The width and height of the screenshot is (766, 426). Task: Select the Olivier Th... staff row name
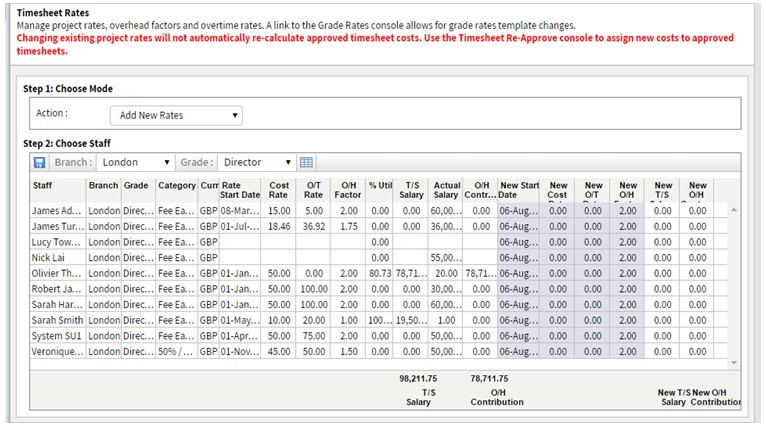56,273
